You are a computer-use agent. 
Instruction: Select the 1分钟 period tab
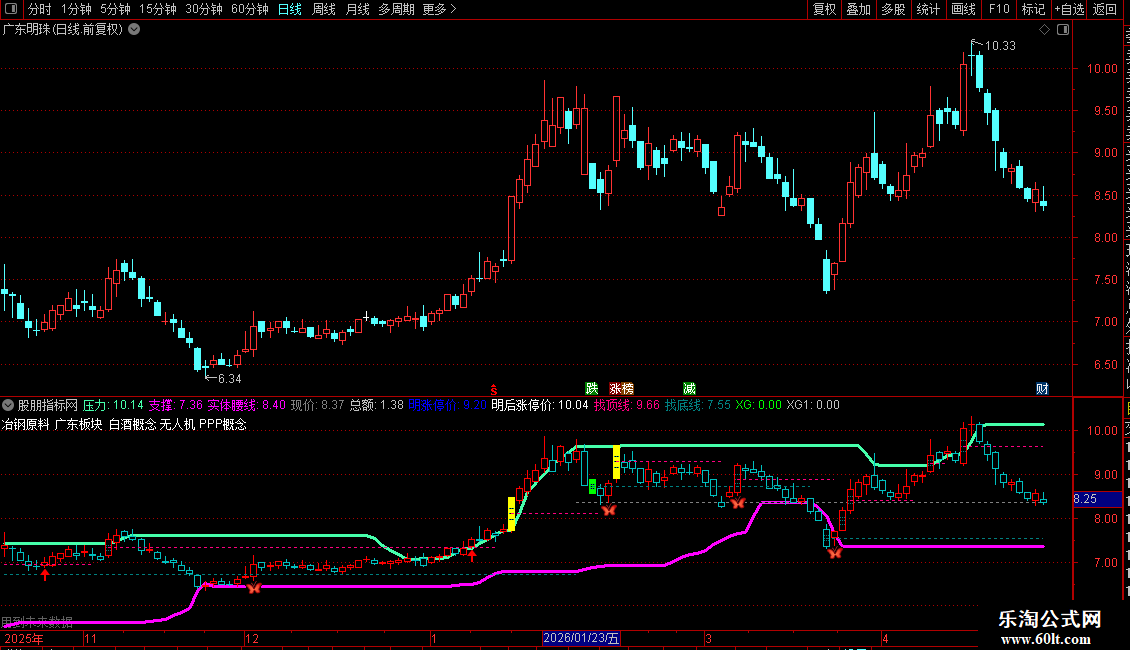[x=76, y=9]
